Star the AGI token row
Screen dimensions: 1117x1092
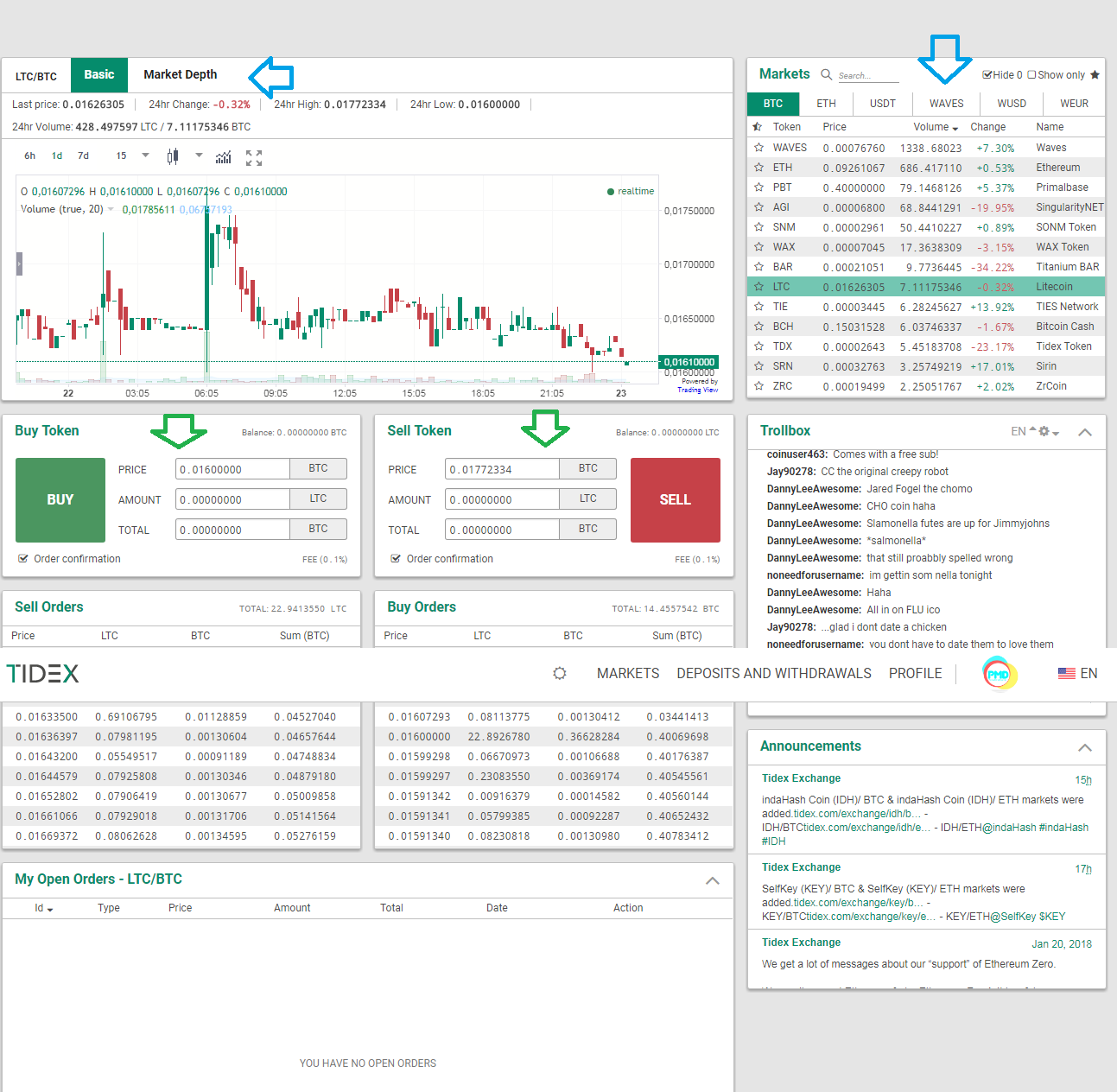[x=758, y=207]
